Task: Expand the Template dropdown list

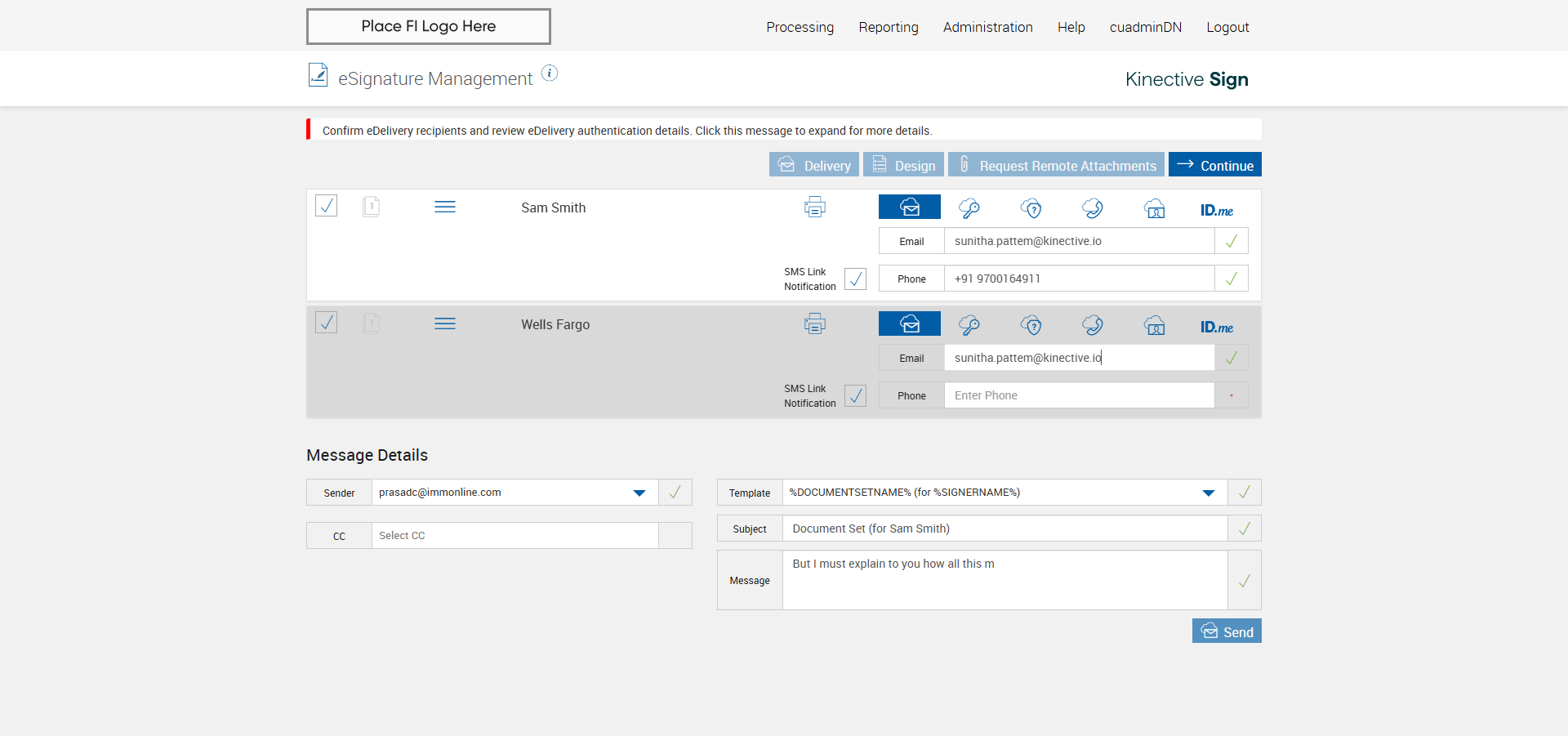Action: (1208, 493)
